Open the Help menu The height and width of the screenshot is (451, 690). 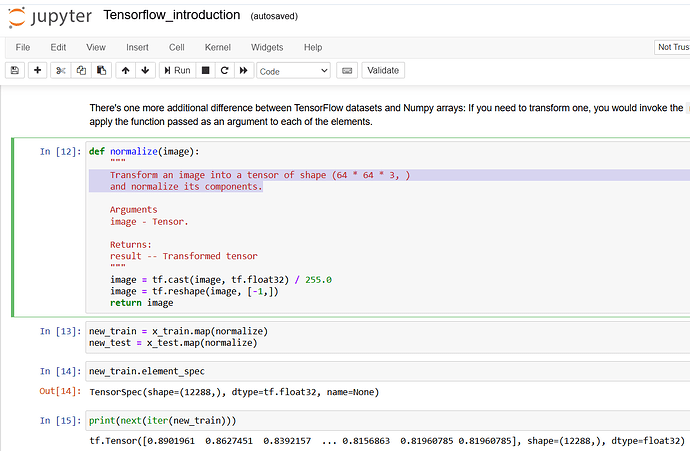313,47
